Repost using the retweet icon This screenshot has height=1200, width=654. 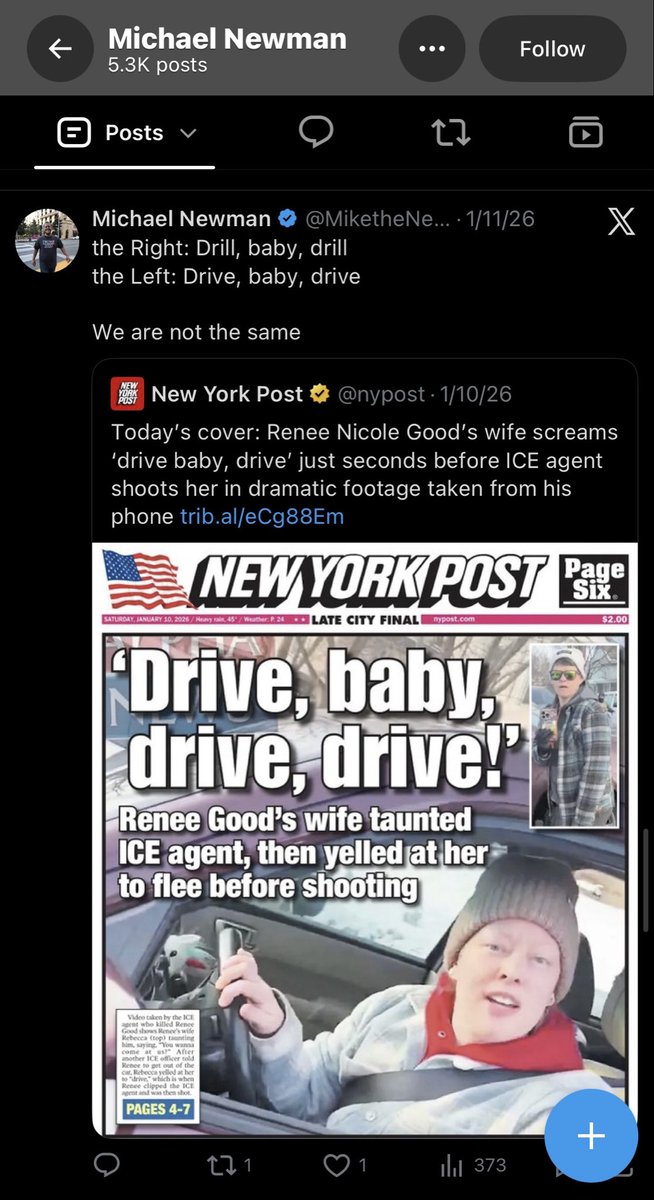click(x=228, y=1165)
